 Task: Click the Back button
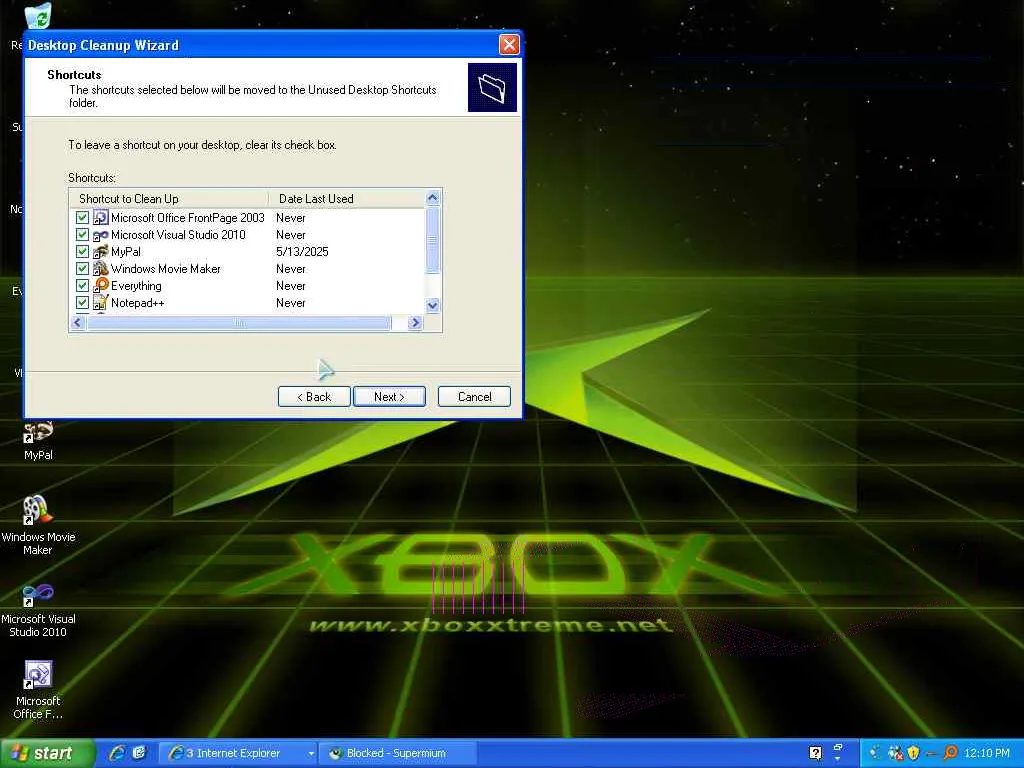coord(314,396)
